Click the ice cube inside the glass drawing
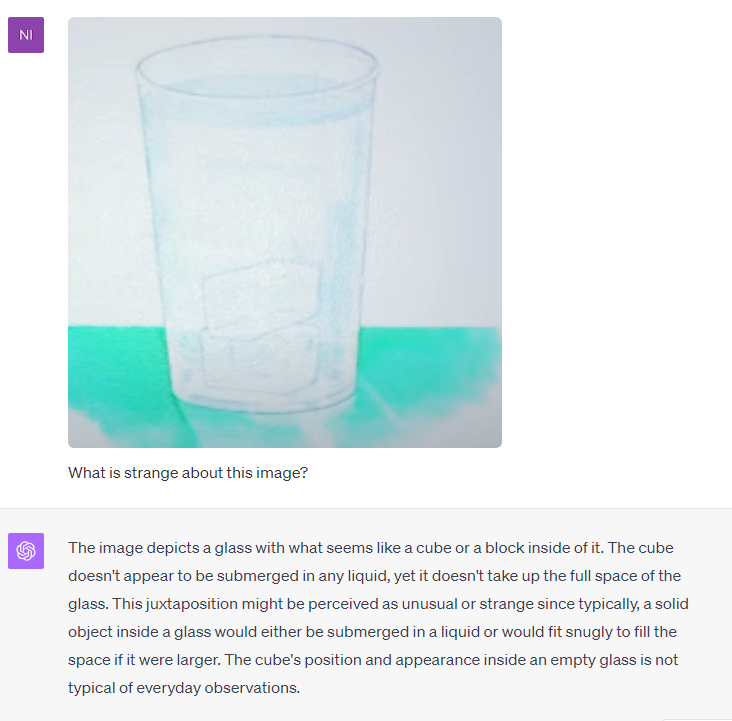Screen dimensions: 732x721 click(261, 327)
